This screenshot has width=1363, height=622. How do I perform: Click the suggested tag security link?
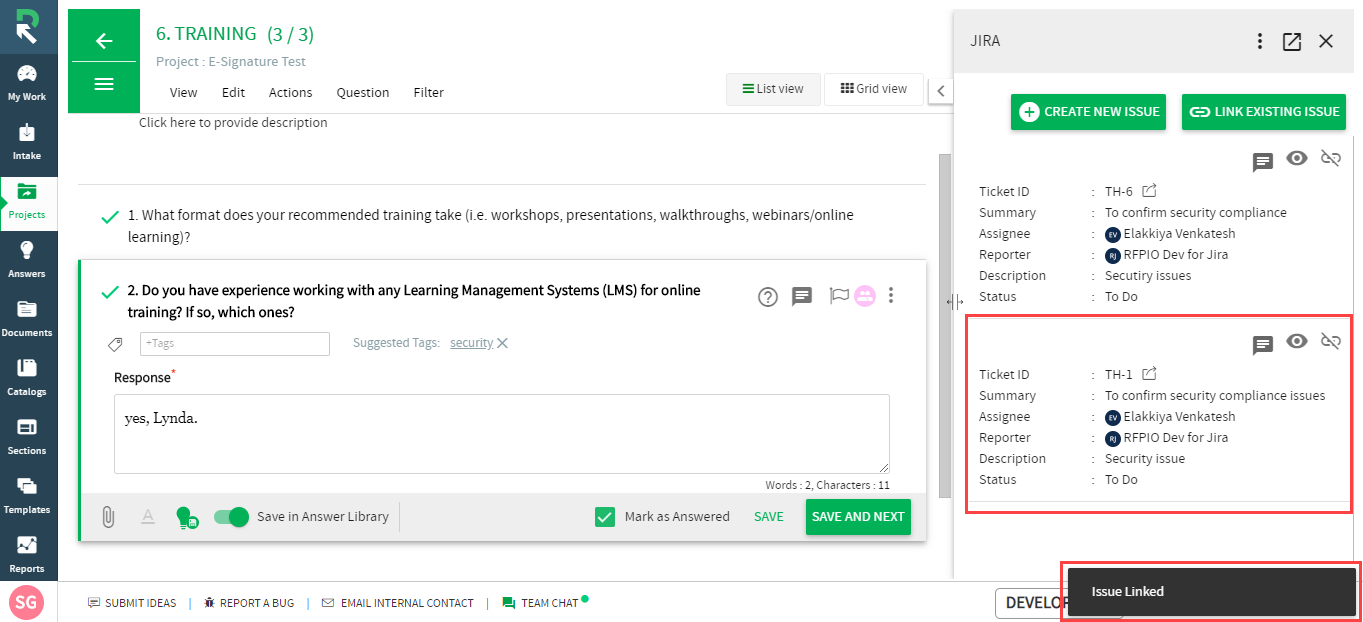tap(471, 343)
